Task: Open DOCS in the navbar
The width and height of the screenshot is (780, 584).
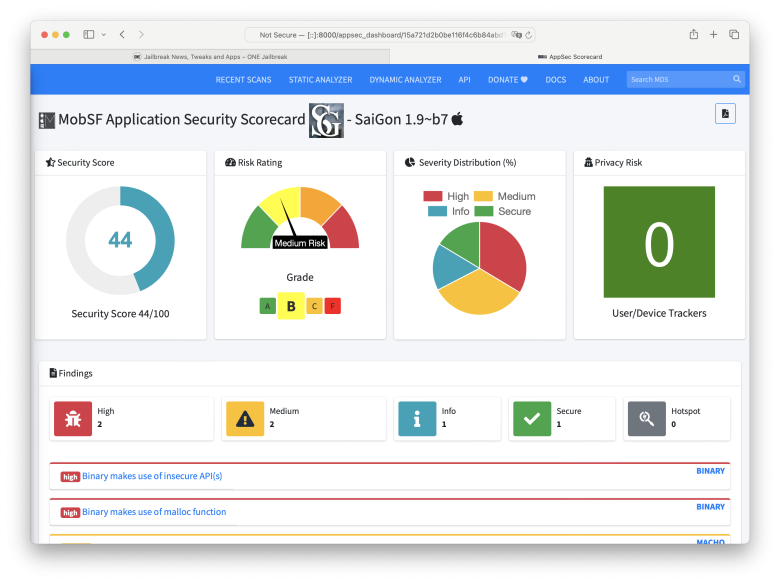Action: tap(556, 80)
